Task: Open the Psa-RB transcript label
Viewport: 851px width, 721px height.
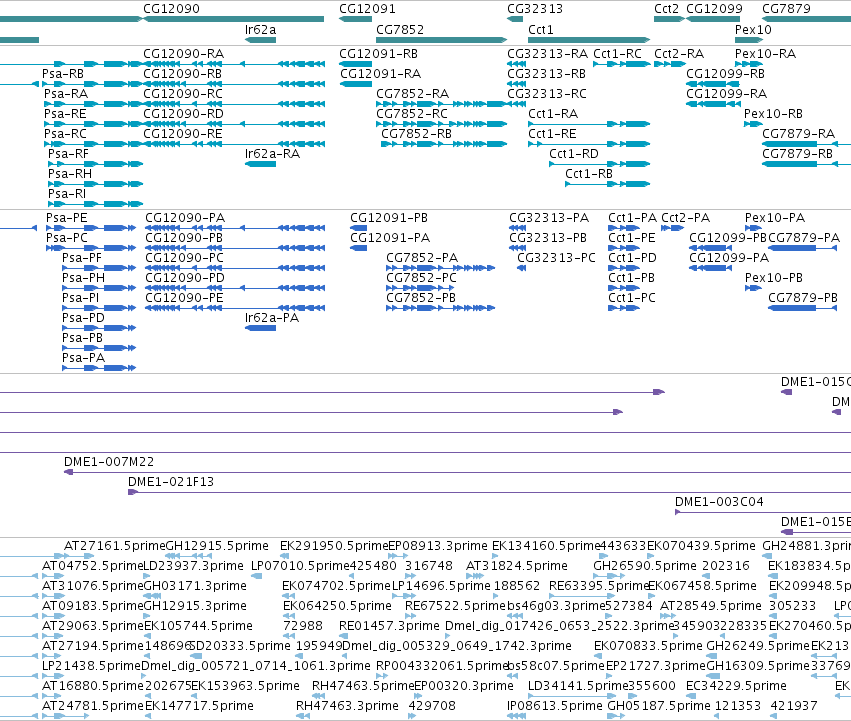Action: 62,73
